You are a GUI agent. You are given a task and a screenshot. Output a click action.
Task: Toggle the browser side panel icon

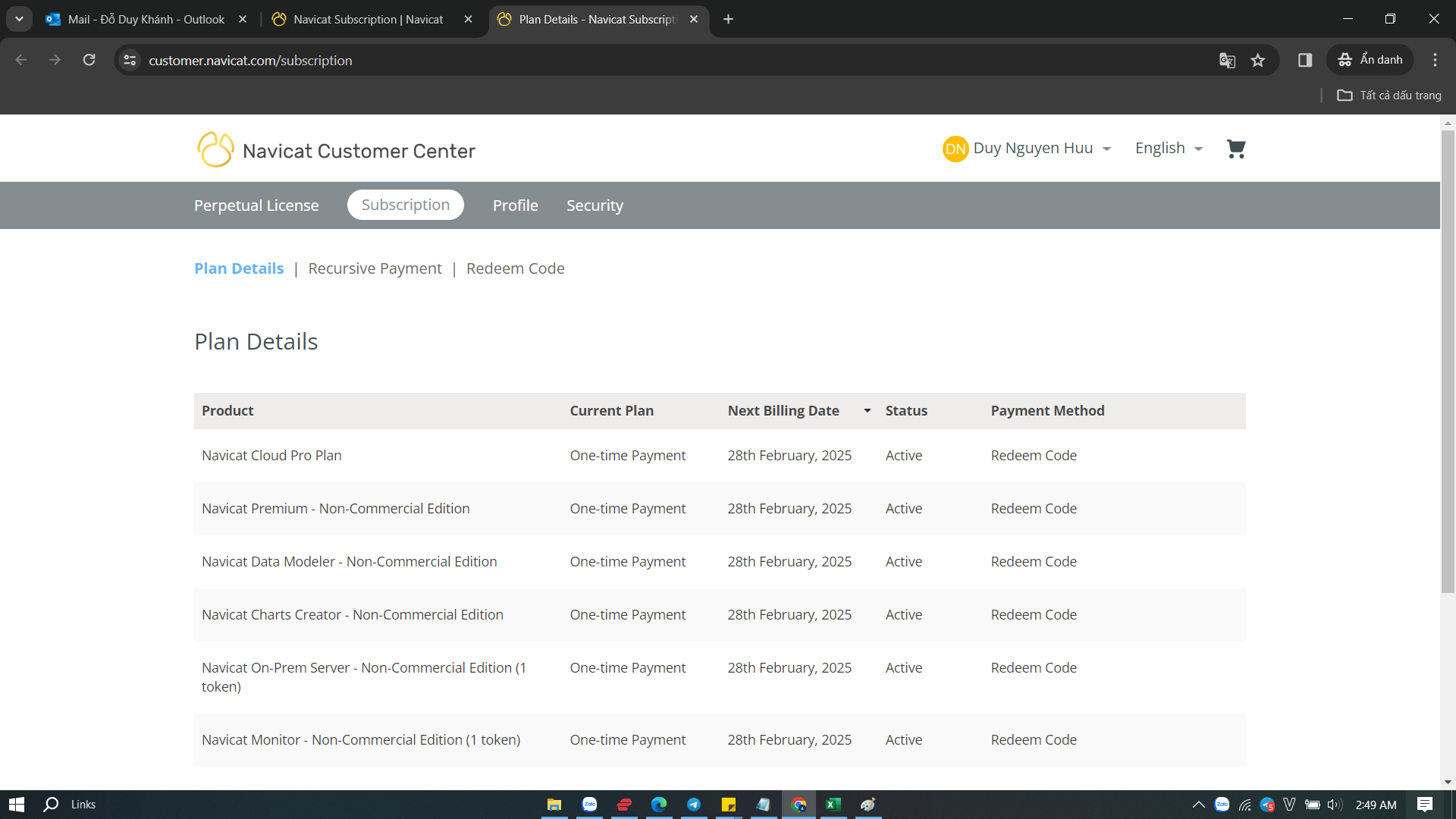pyautogui.click(x=1305, y=60)
